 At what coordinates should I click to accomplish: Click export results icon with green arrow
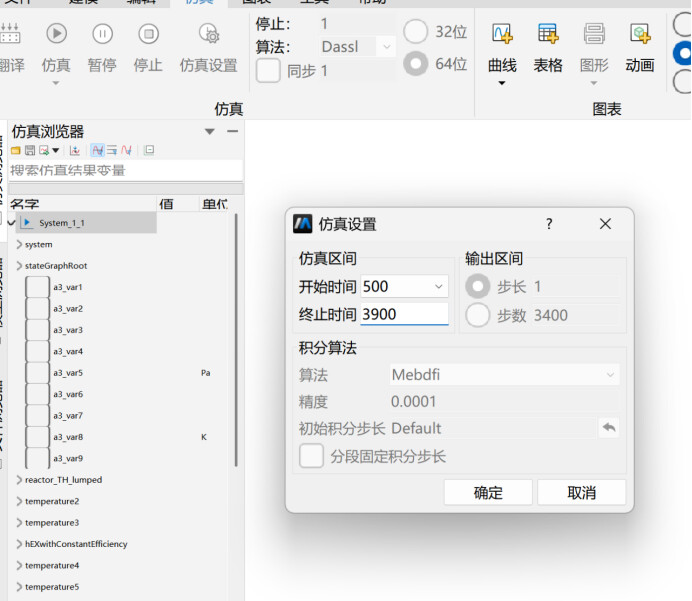pos(44,150)
